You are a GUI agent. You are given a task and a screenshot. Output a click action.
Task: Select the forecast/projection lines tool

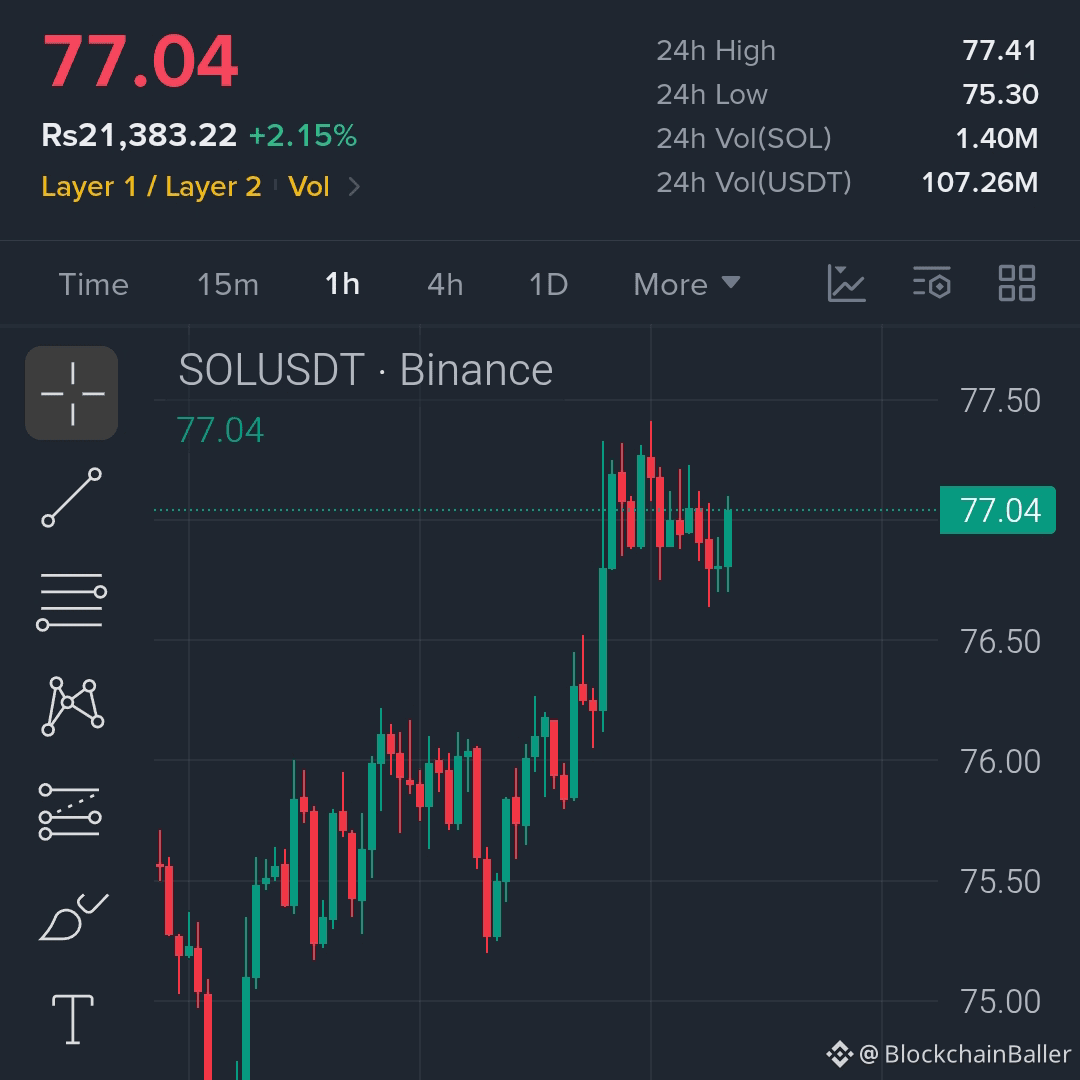[70, 811]
